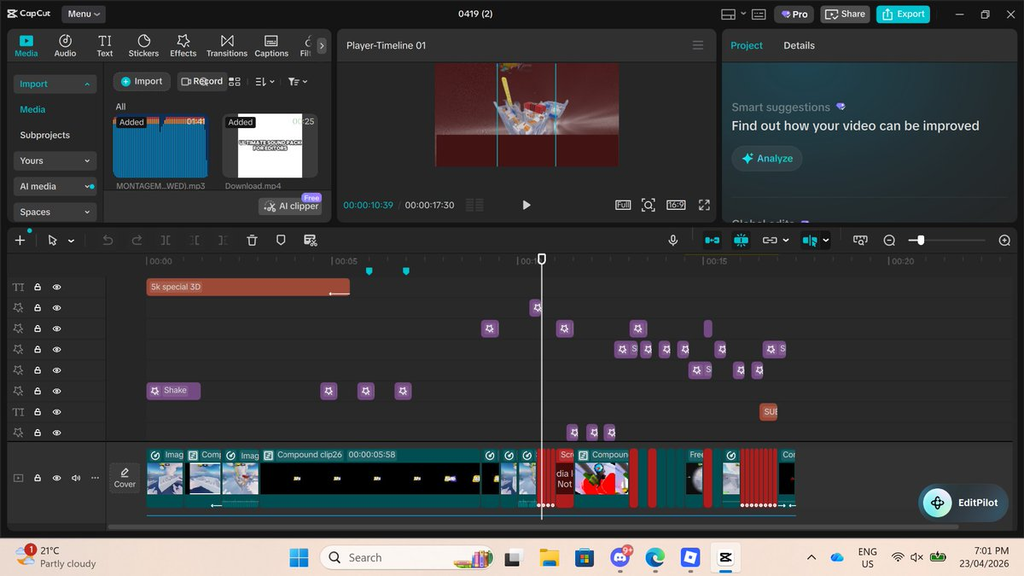The image size is (1024, 576).
Task: Open the AI clipper button
Action: [291, 206]
